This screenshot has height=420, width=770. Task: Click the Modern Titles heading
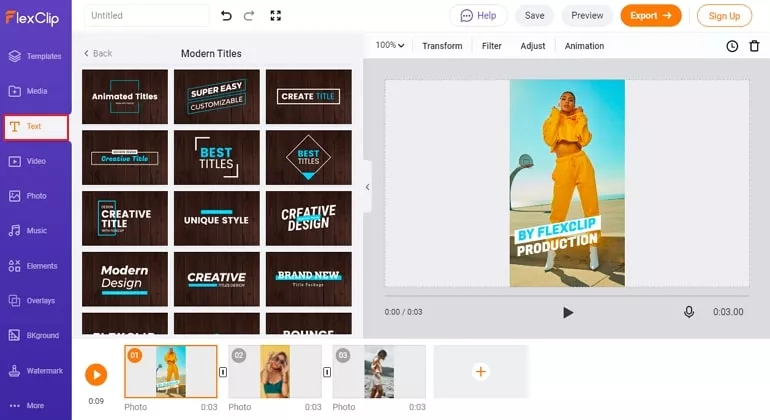(211, 54)
